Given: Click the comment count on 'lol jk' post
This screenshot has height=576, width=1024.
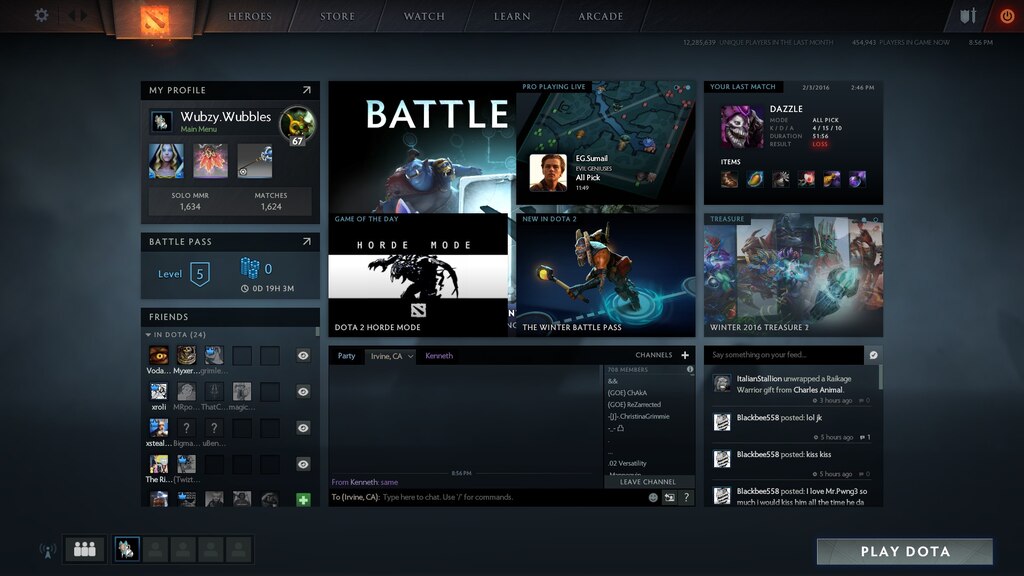Looking at the screenshot, I should tap(865, 438).
